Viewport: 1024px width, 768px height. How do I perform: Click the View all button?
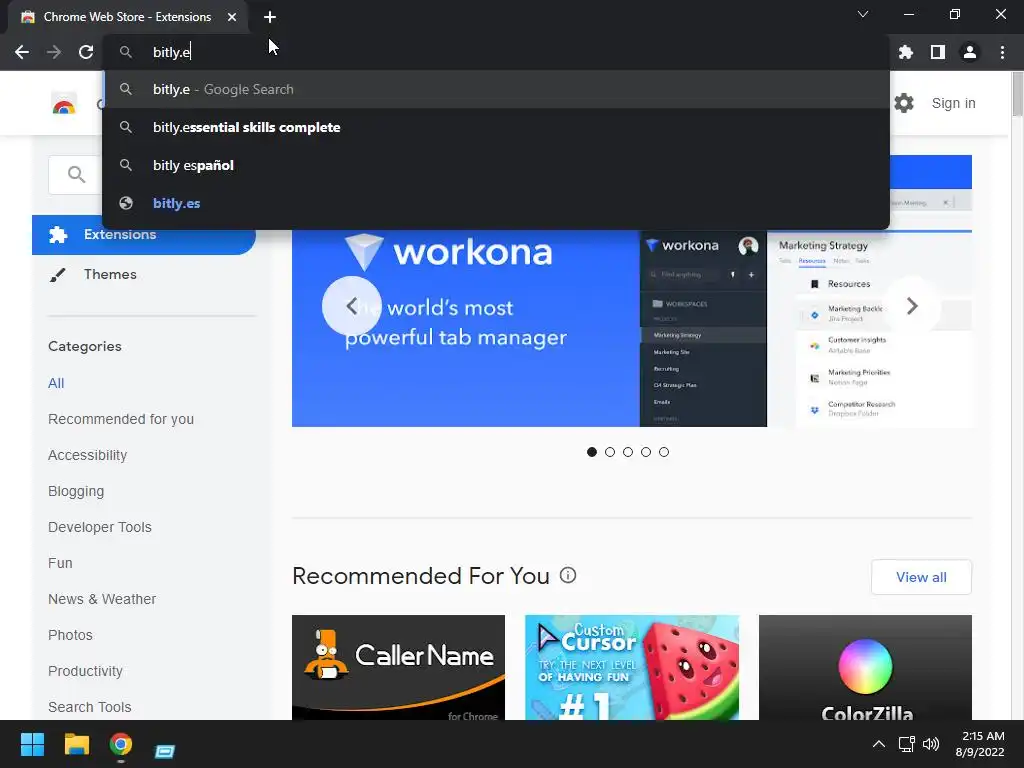[x=921, y=577]
